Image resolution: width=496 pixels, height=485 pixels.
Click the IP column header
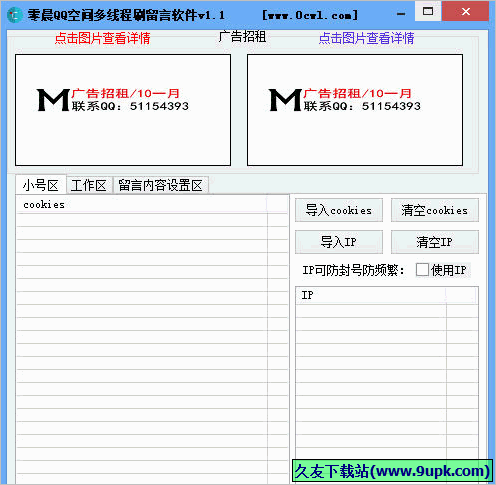[371, 295]
